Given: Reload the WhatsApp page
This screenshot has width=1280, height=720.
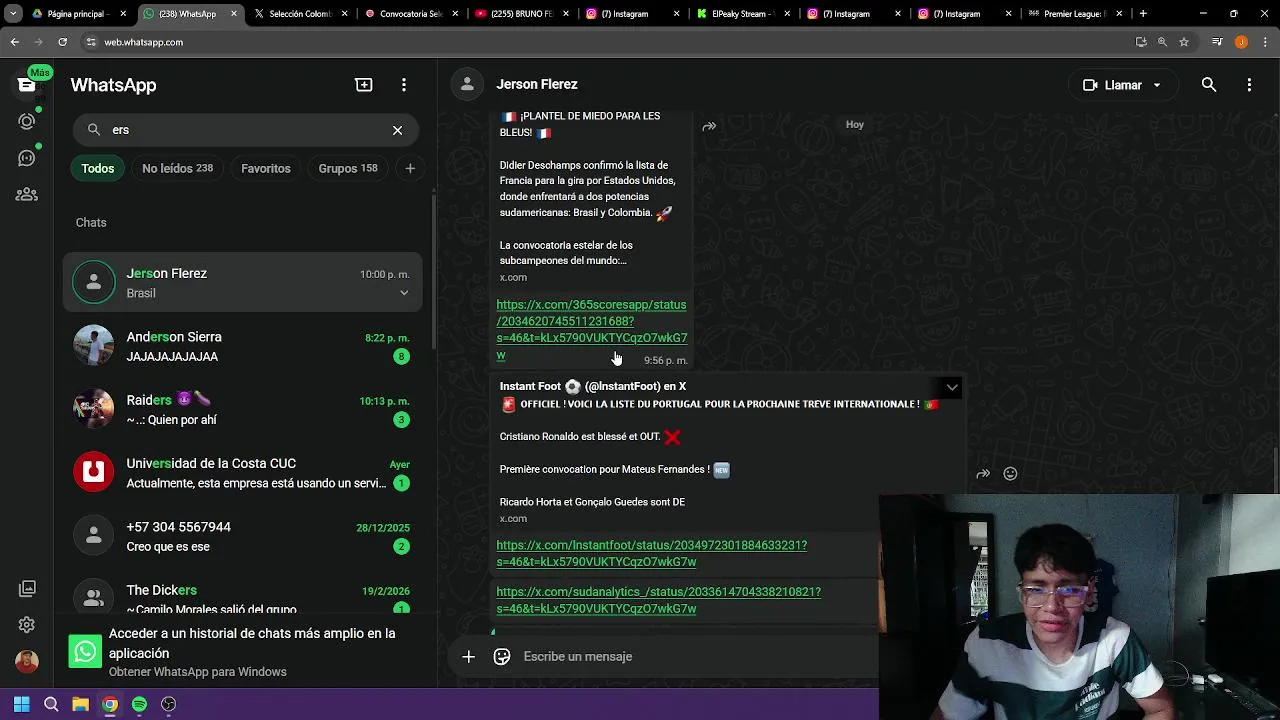Looking at the screenshot, I should (62, 42).
